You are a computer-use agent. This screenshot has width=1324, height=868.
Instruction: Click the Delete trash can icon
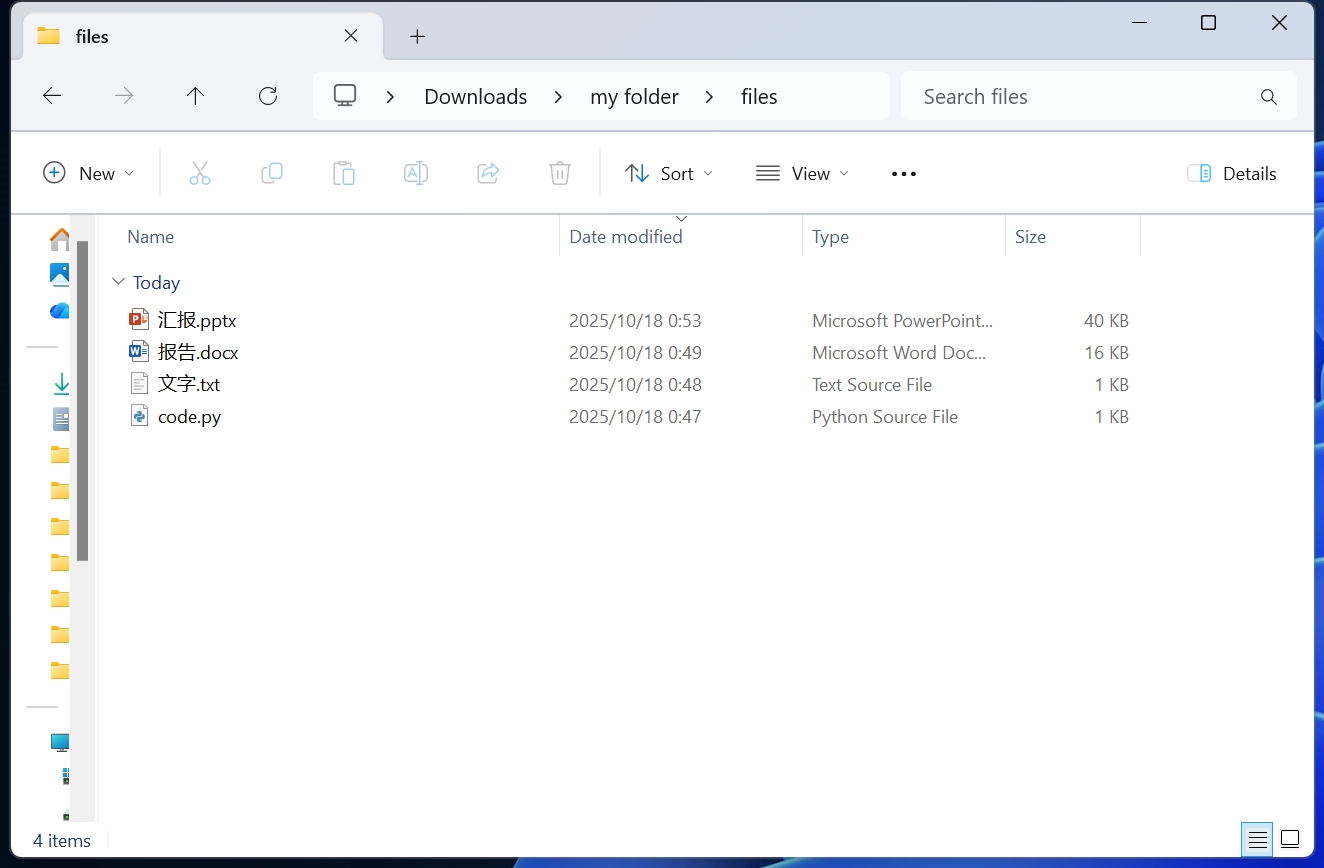pyautogui.click(x=560, y=174)
